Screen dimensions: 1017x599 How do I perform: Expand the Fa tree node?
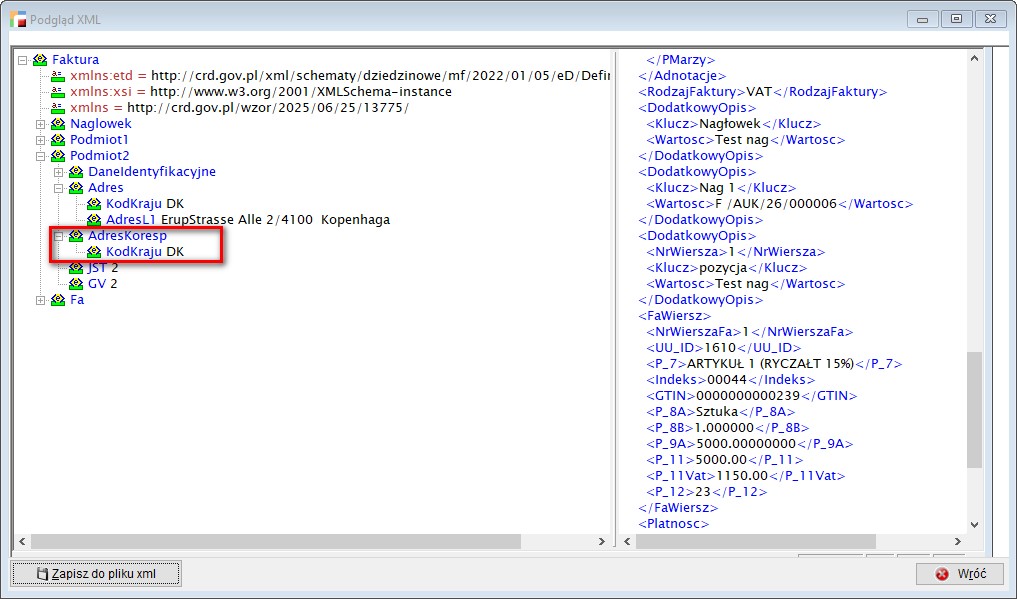point(41,300)
